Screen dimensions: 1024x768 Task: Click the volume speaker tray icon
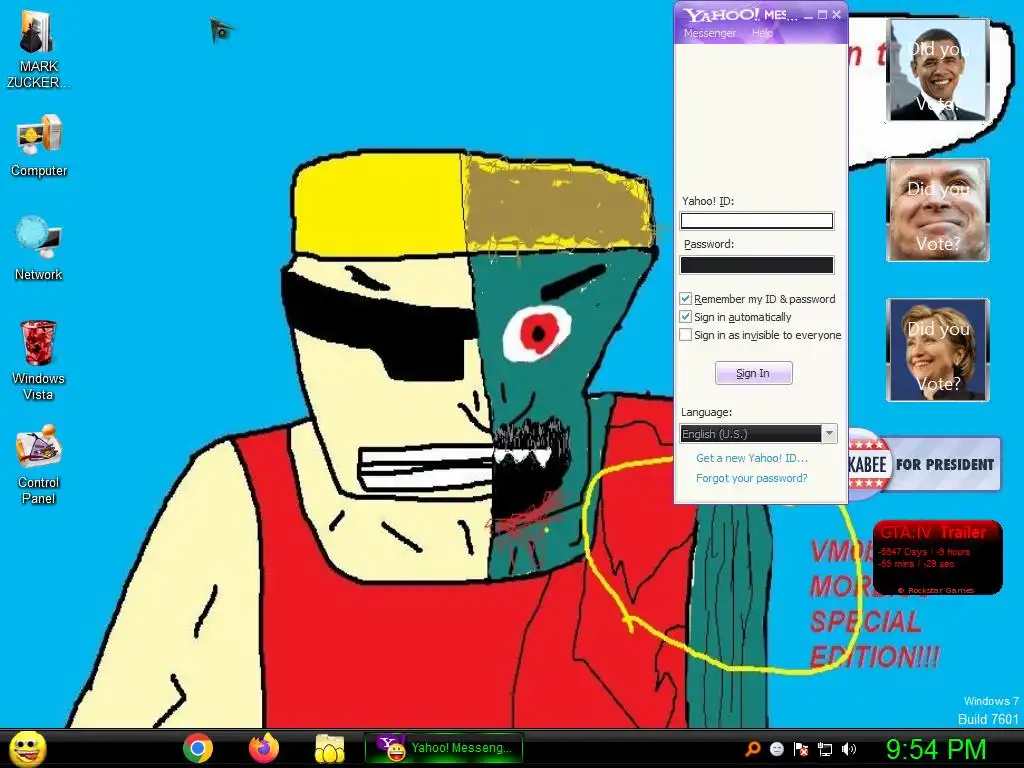[848, 749]
